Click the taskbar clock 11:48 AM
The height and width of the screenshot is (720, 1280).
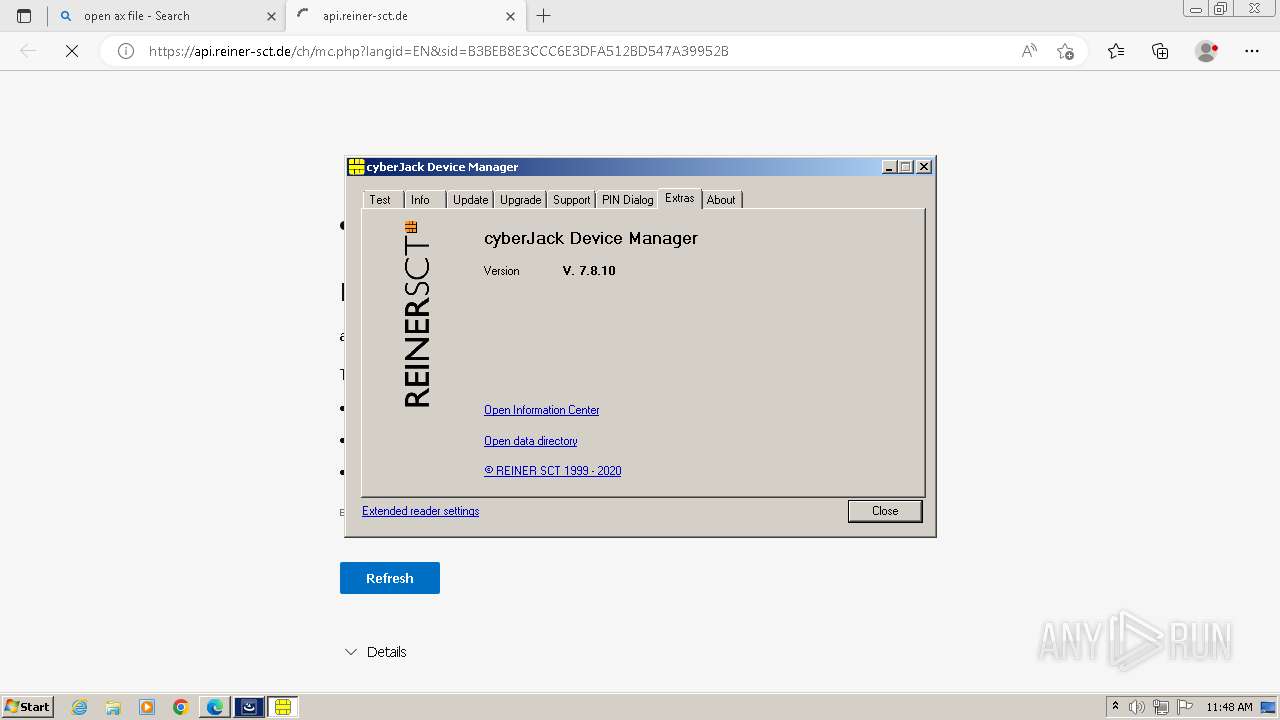pos(1229,707)
